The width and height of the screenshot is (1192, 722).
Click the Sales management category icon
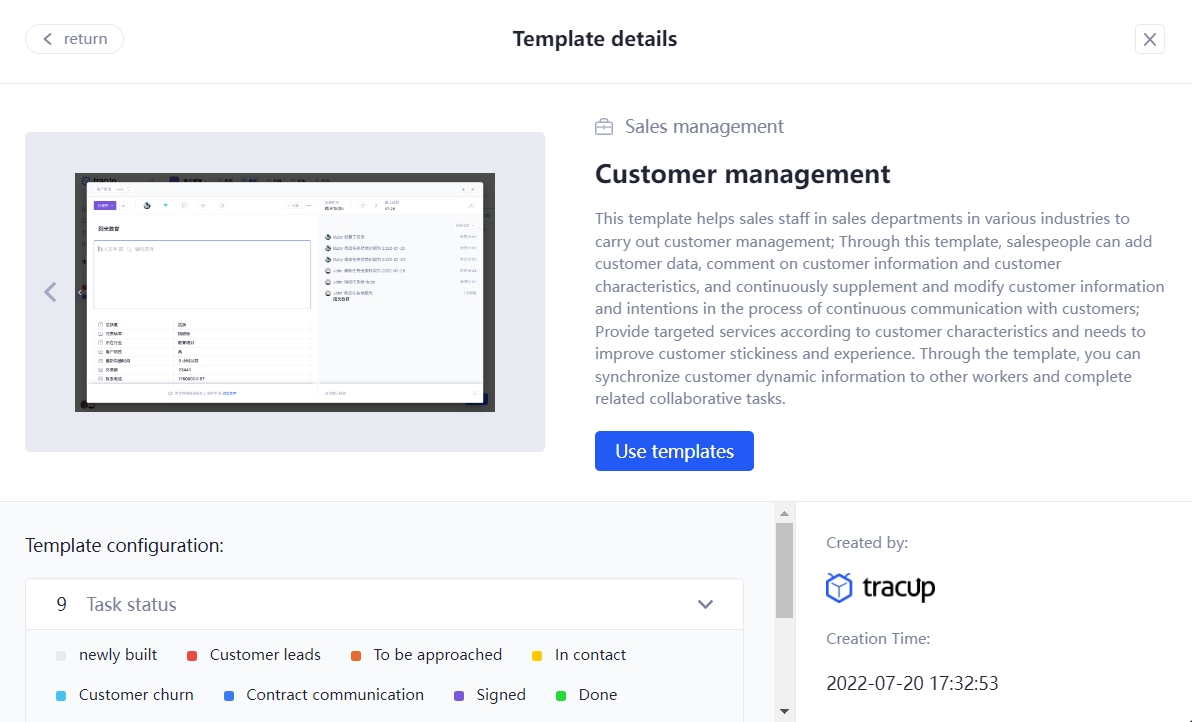[x=603, y=126]
